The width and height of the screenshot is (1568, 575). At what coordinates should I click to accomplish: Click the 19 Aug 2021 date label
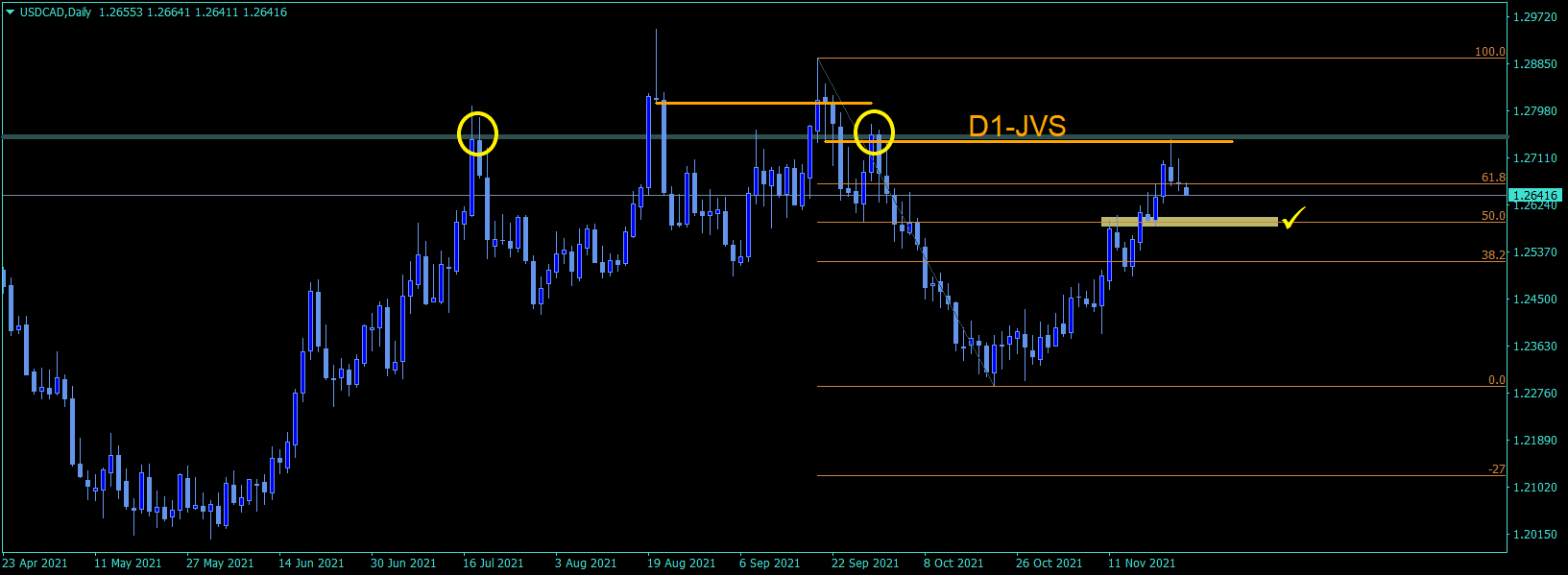point(682,563)
